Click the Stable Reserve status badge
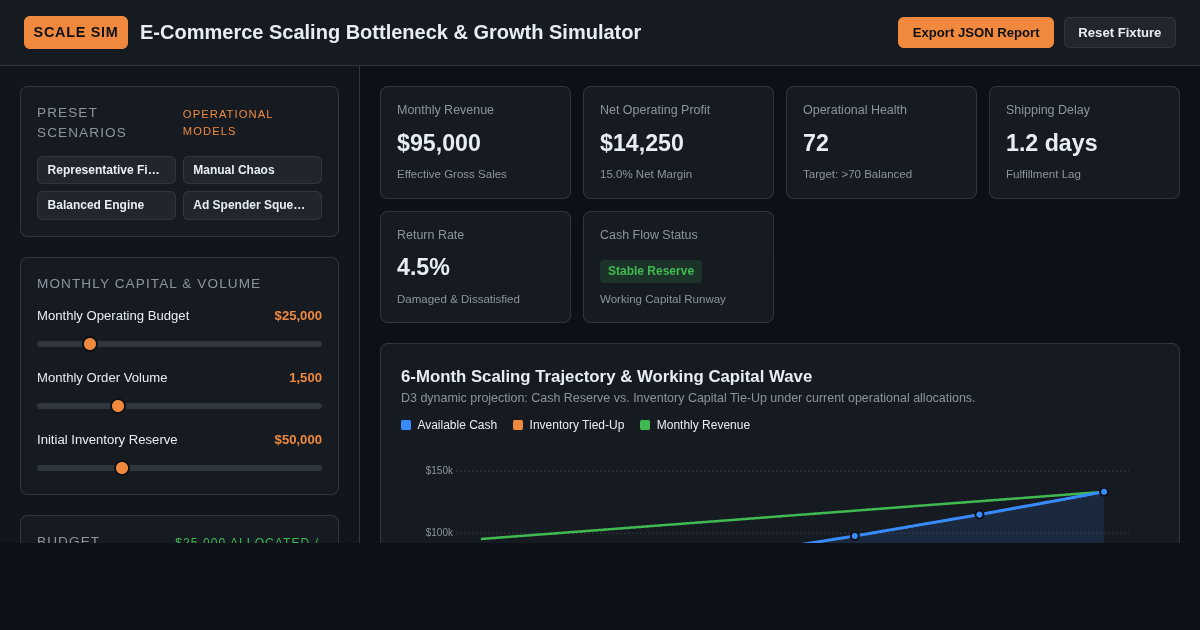 (651, 271)
